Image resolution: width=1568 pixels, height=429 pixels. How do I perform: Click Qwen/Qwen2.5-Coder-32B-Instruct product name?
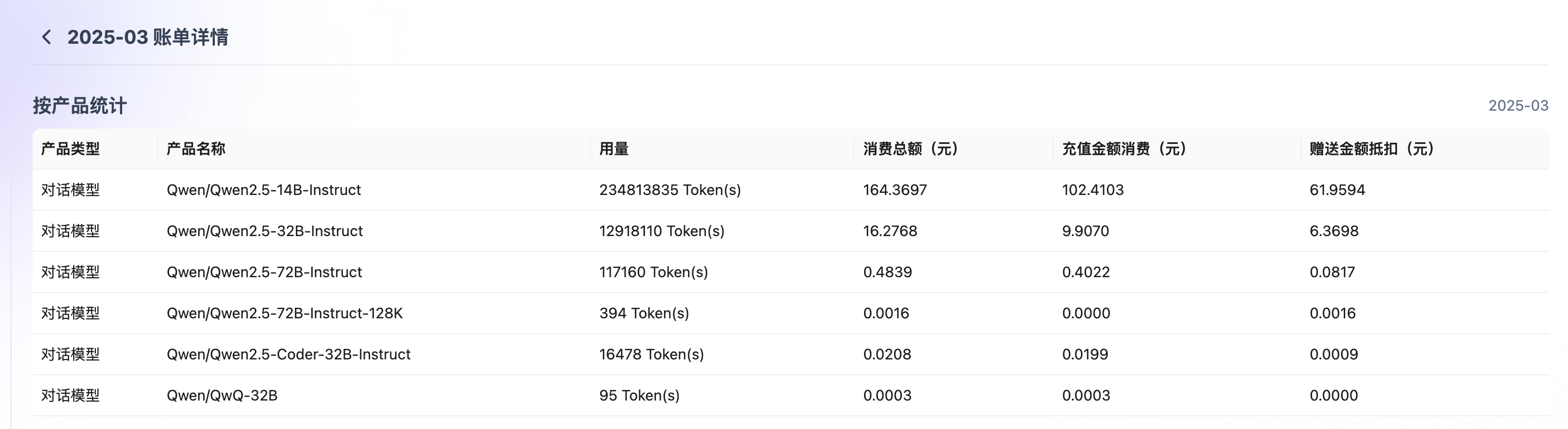(x=289, y=355)
